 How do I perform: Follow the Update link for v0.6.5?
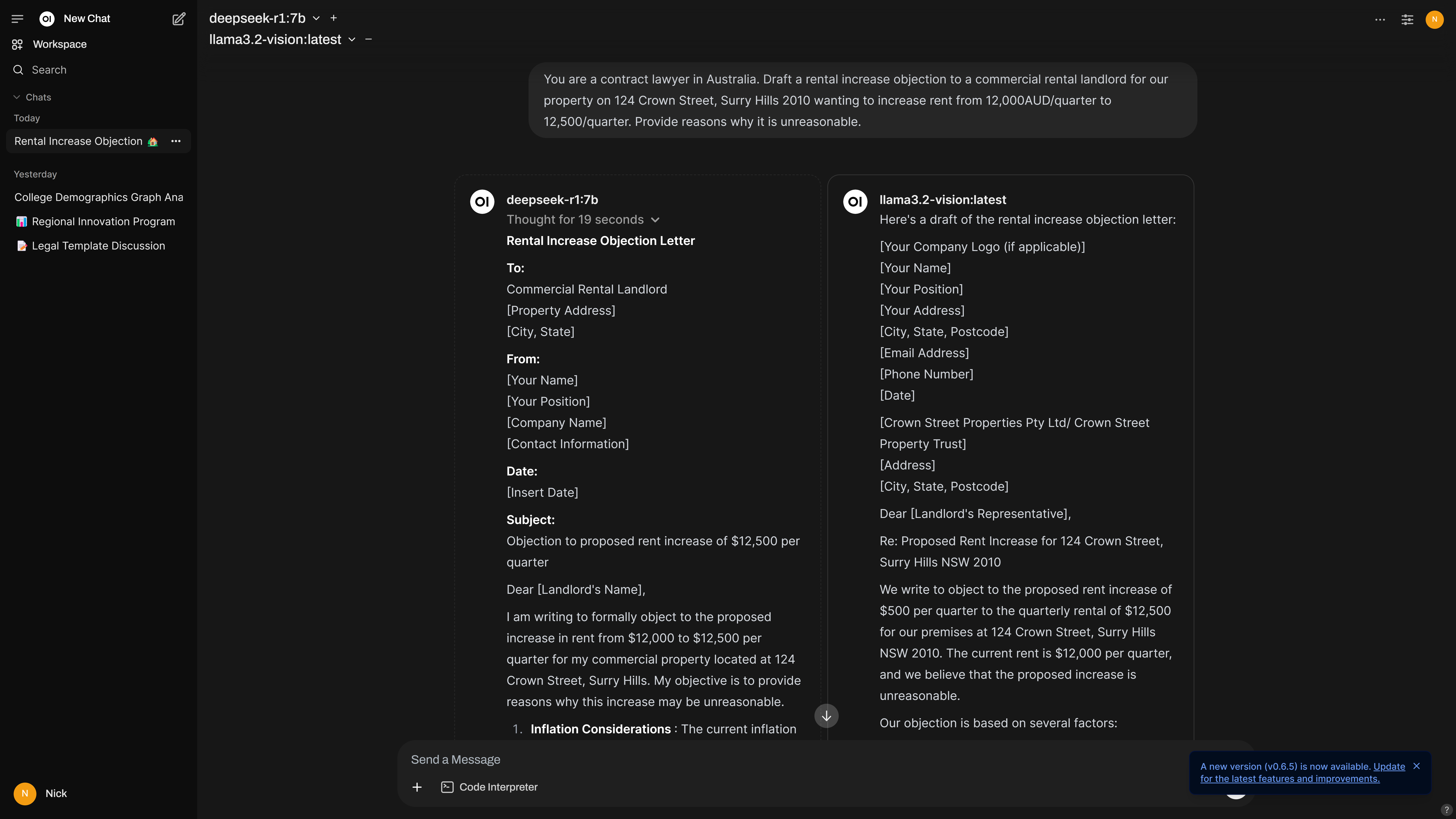tap(1390, 766)
